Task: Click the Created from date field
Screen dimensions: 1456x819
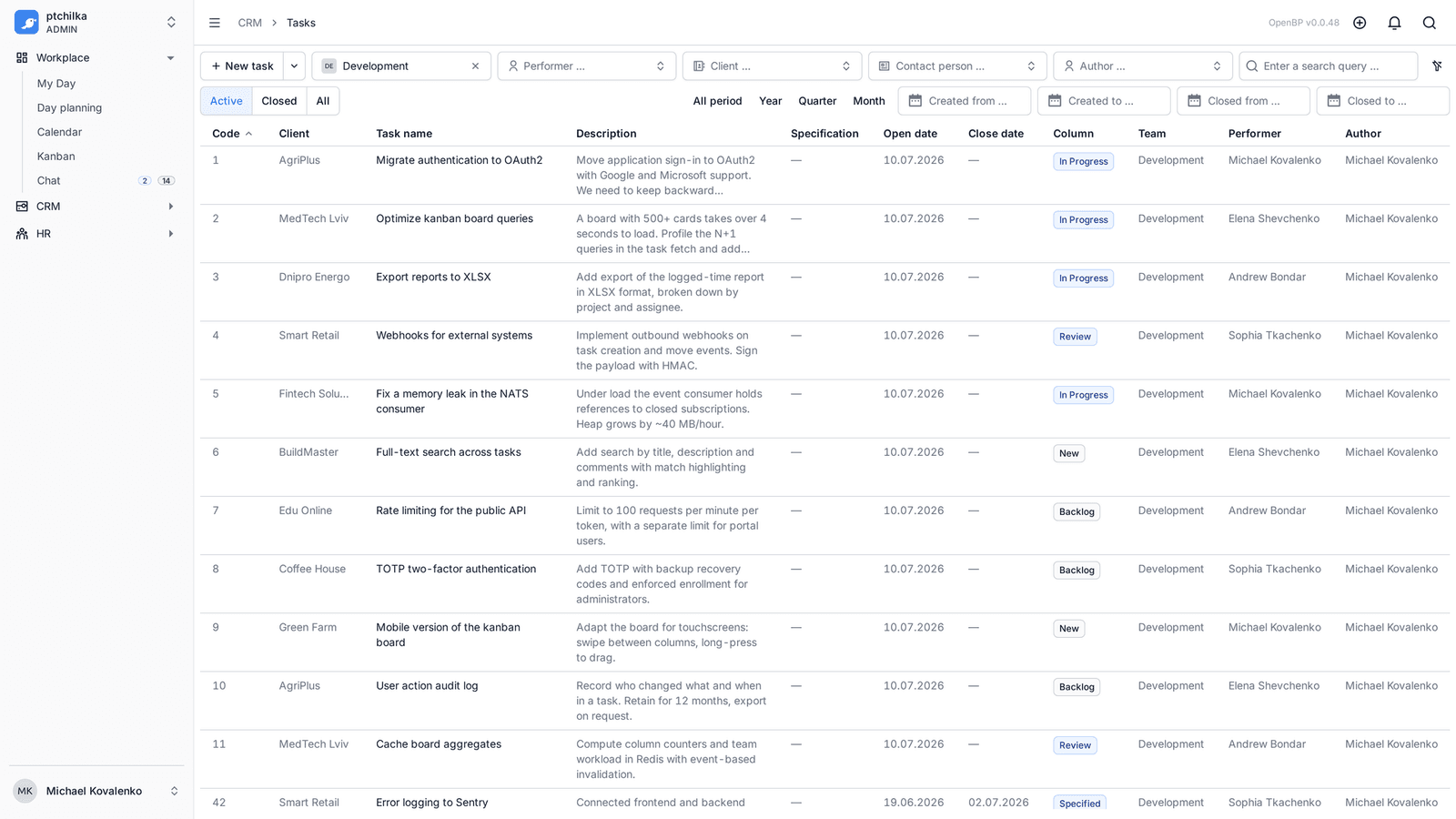Action: (x=965, y=101)
